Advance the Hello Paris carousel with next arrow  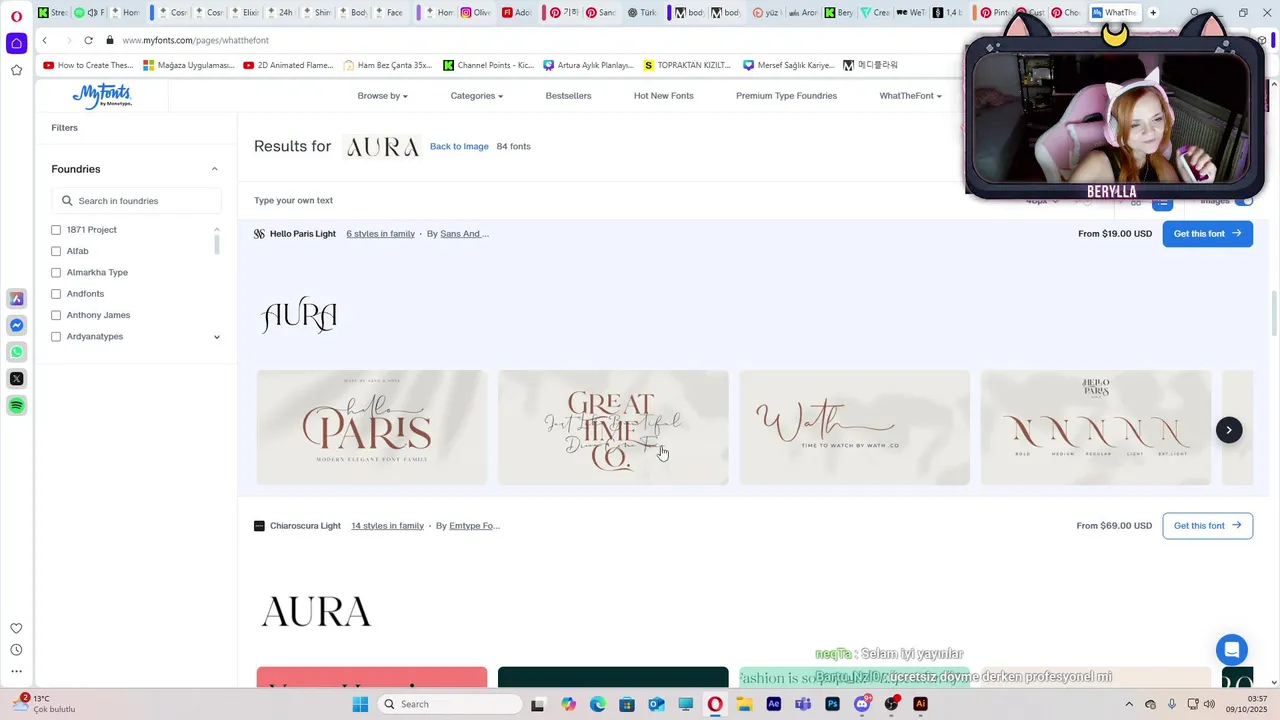(1229, 430)
